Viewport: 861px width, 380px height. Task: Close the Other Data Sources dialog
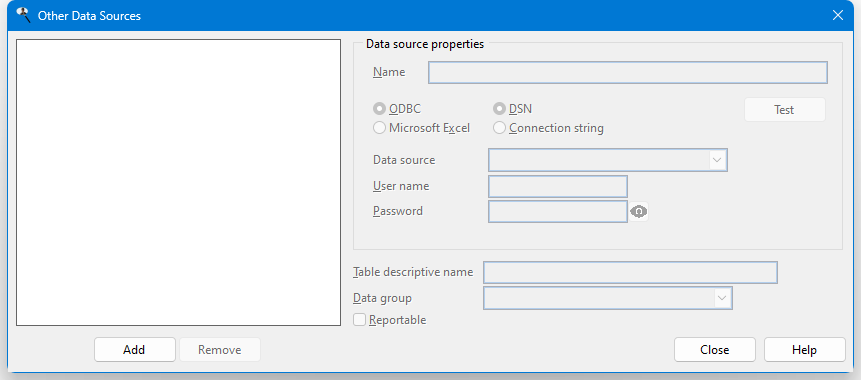coord(837,15)
